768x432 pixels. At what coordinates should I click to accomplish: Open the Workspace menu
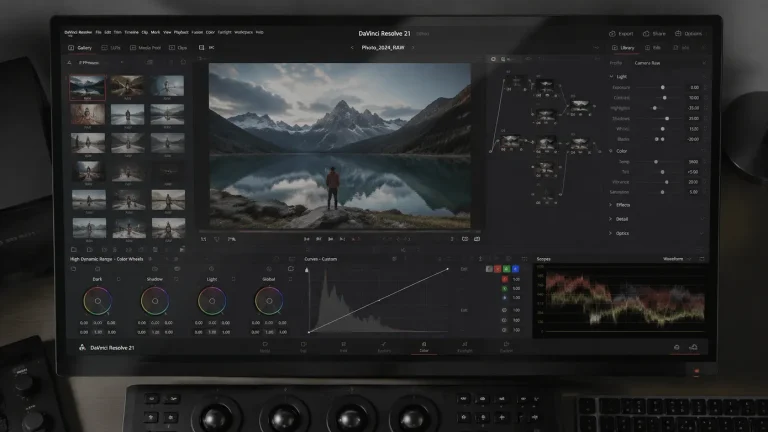tap(243, 32)
